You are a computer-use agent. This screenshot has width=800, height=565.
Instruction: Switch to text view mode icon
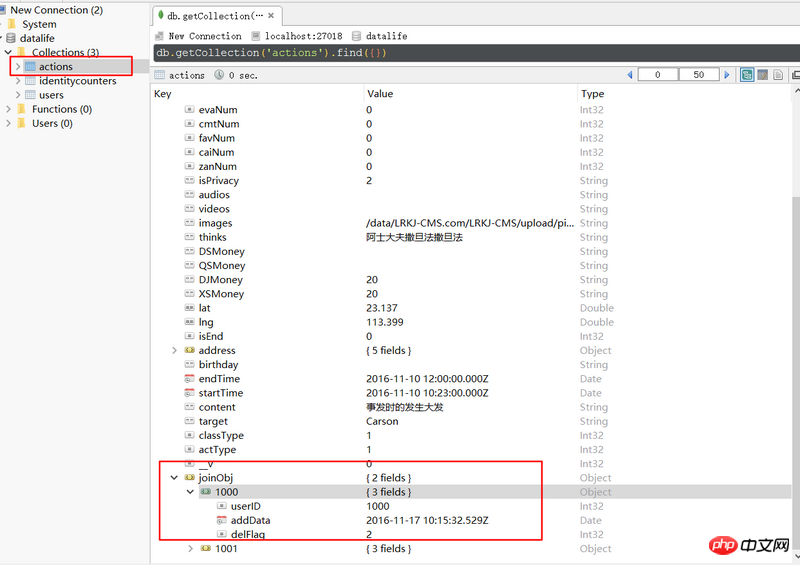click(x=778, y=75)
